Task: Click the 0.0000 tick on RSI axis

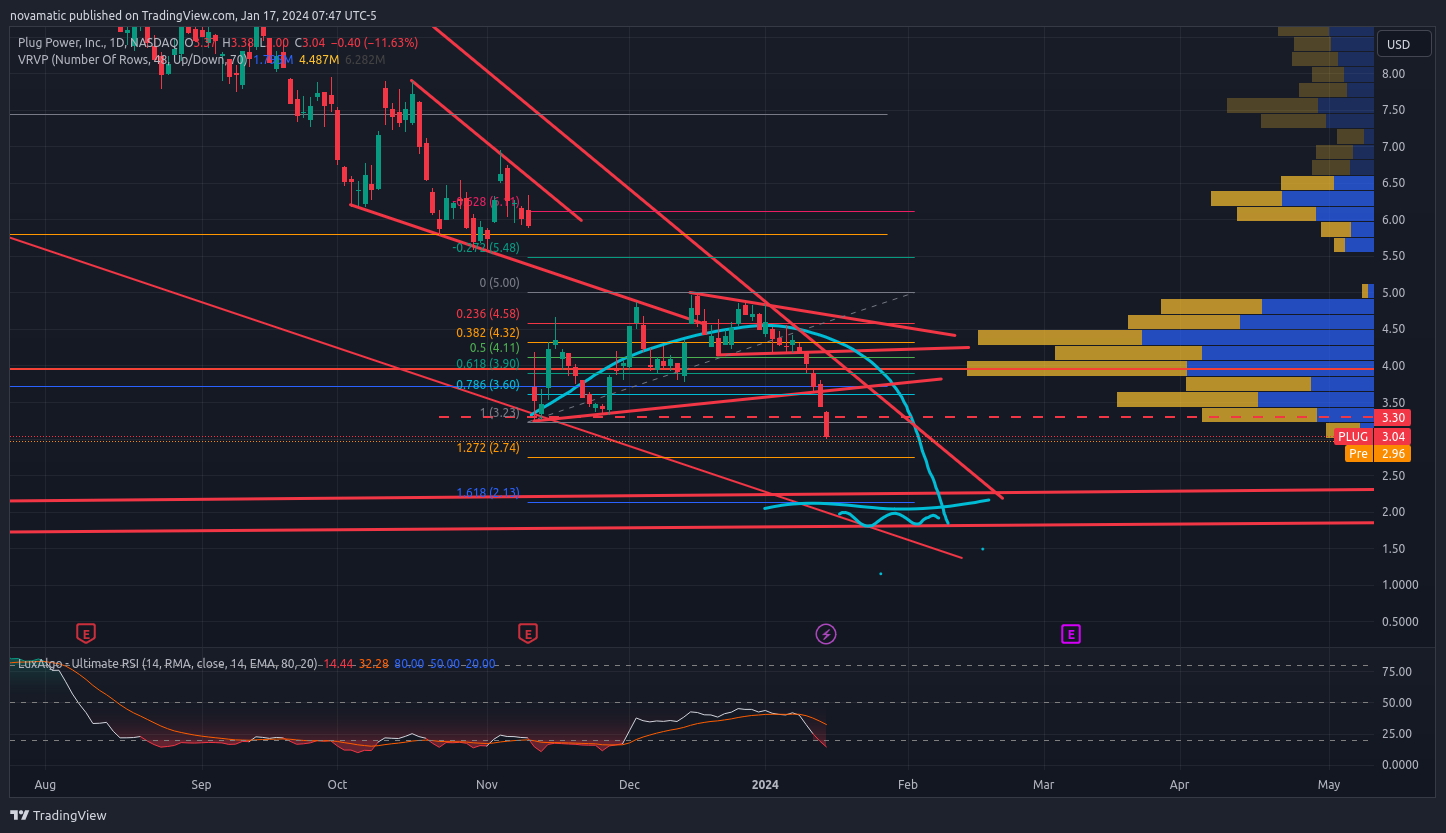Action: tap(1399, 764)
